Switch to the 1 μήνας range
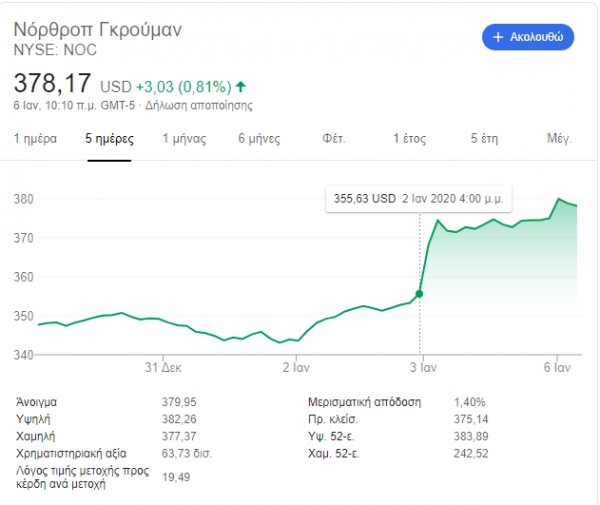Viewport: 600px width, 505px height. click(x=184, y=138)
